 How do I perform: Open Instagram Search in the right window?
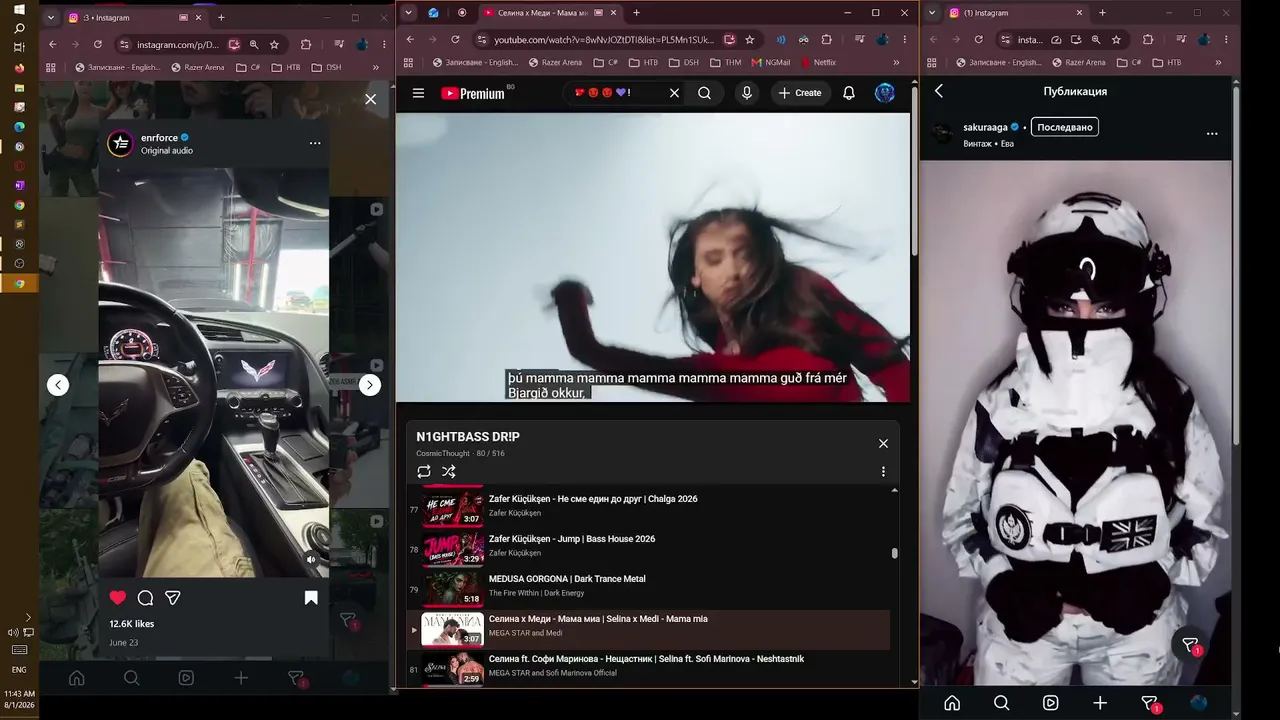pos(1001,703)
